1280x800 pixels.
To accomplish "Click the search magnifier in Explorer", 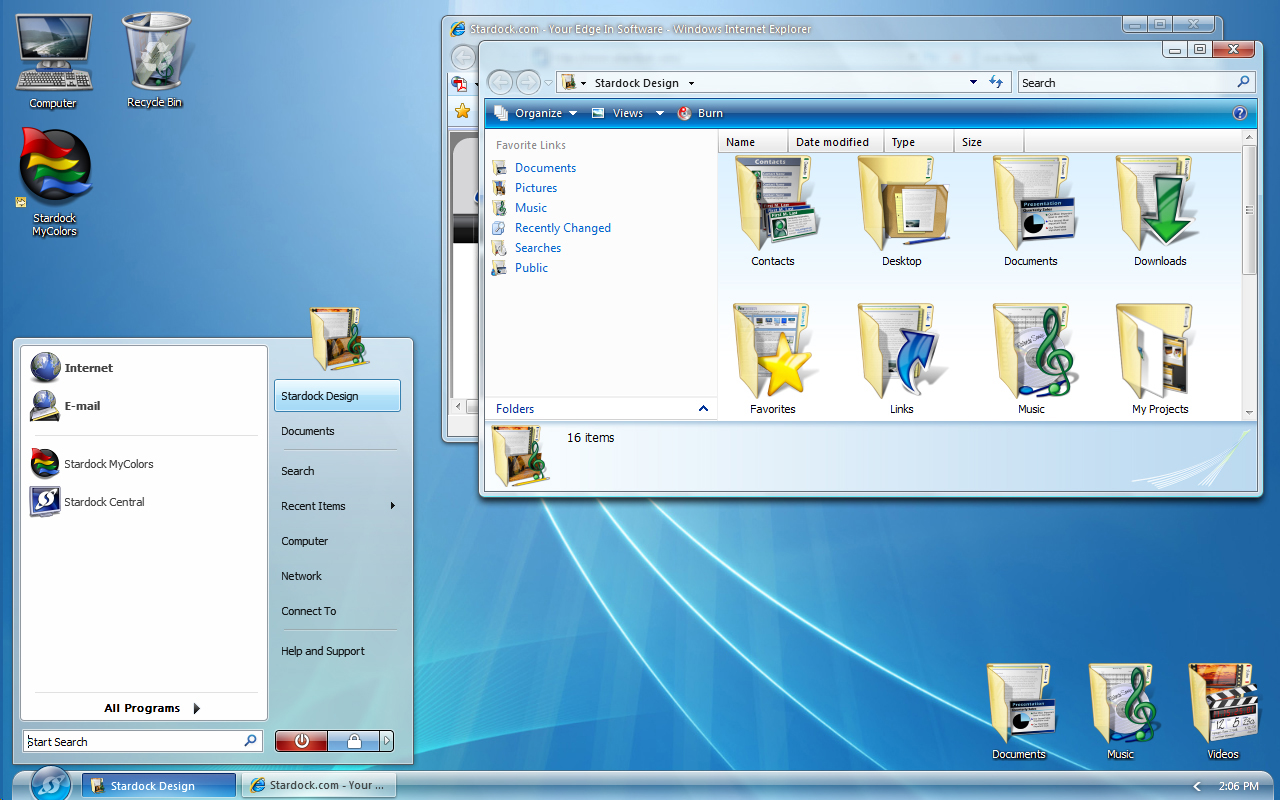I will click(1243, 82).
